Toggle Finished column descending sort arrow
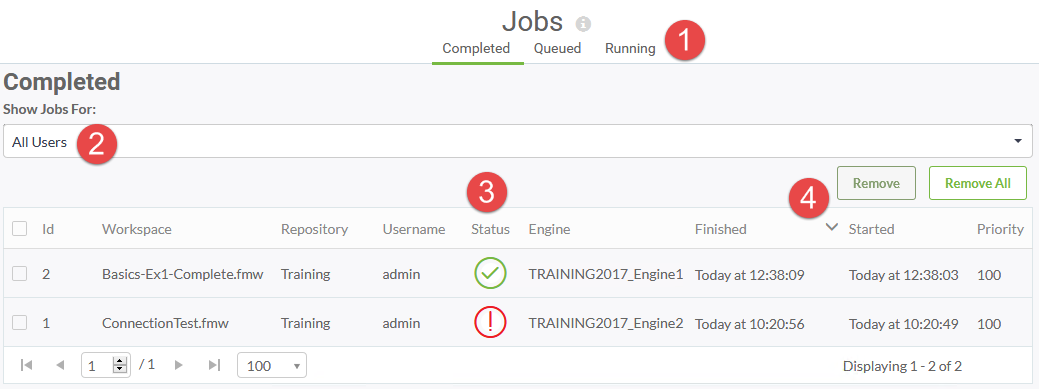1039x389 pixels. click(832, 228)
